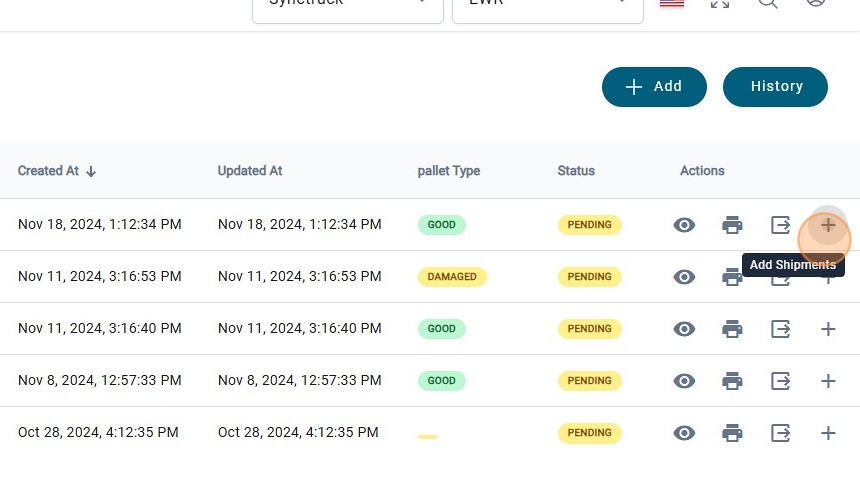
Task: Print pallet created Nov 11, 3:16:40 PM
Action: [732, 329]
